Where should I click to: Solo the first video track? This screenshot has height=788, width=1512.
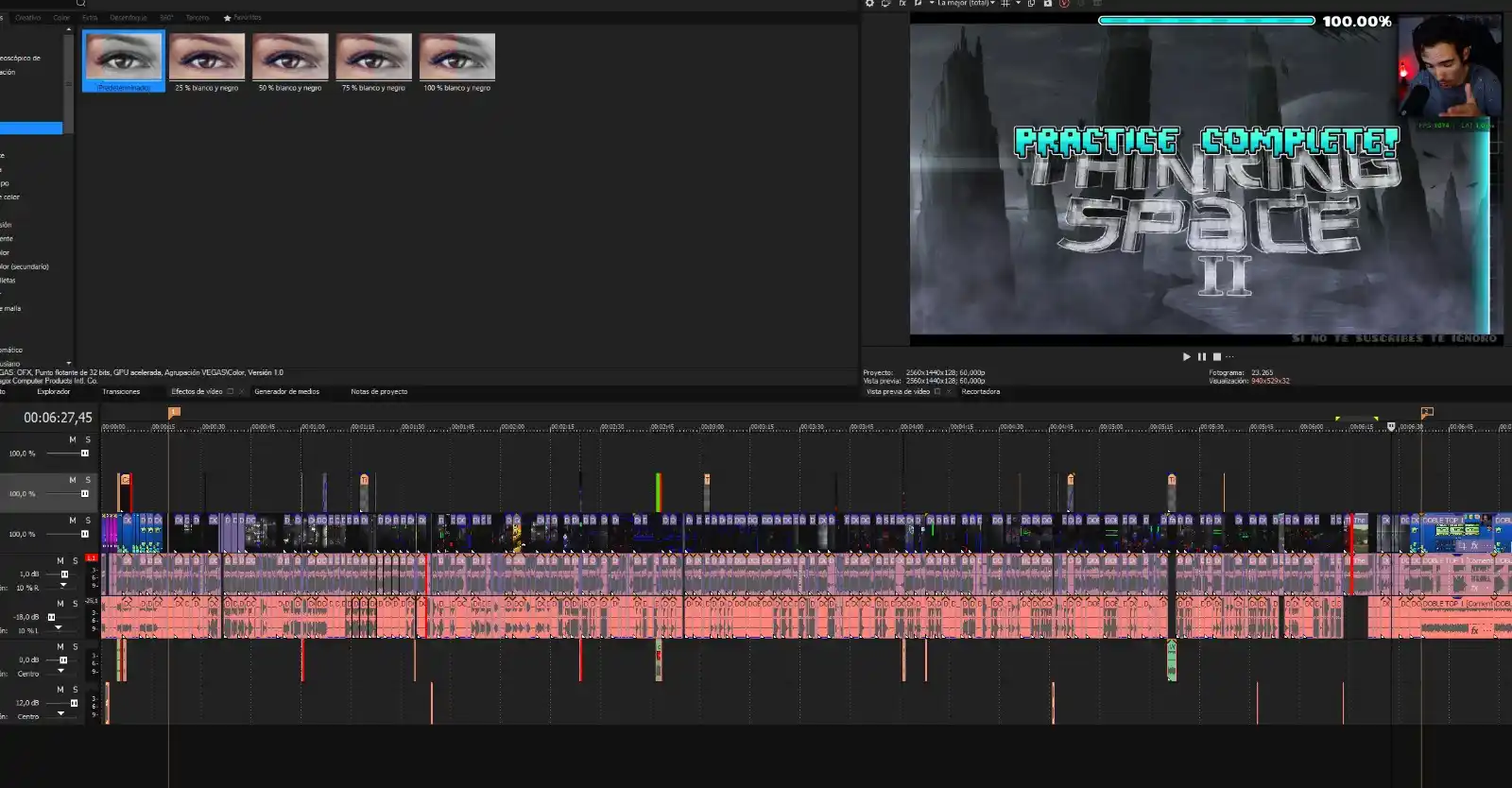click(88, 440)
